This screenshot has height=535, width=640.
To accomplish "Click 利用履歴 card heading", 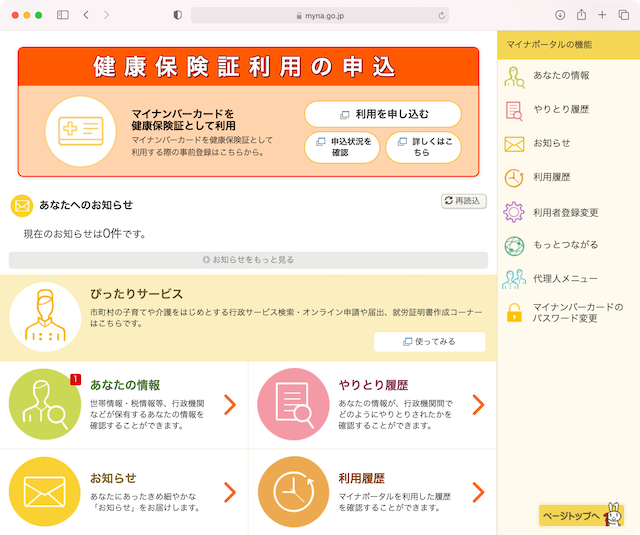I will point(362,478).
